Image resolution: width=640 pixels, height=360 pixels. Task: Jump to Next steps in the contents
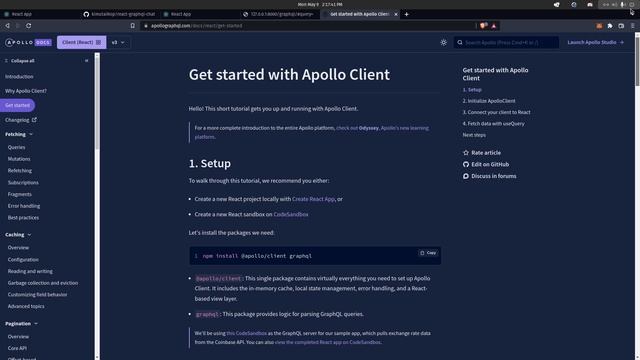tap(474, 135)
